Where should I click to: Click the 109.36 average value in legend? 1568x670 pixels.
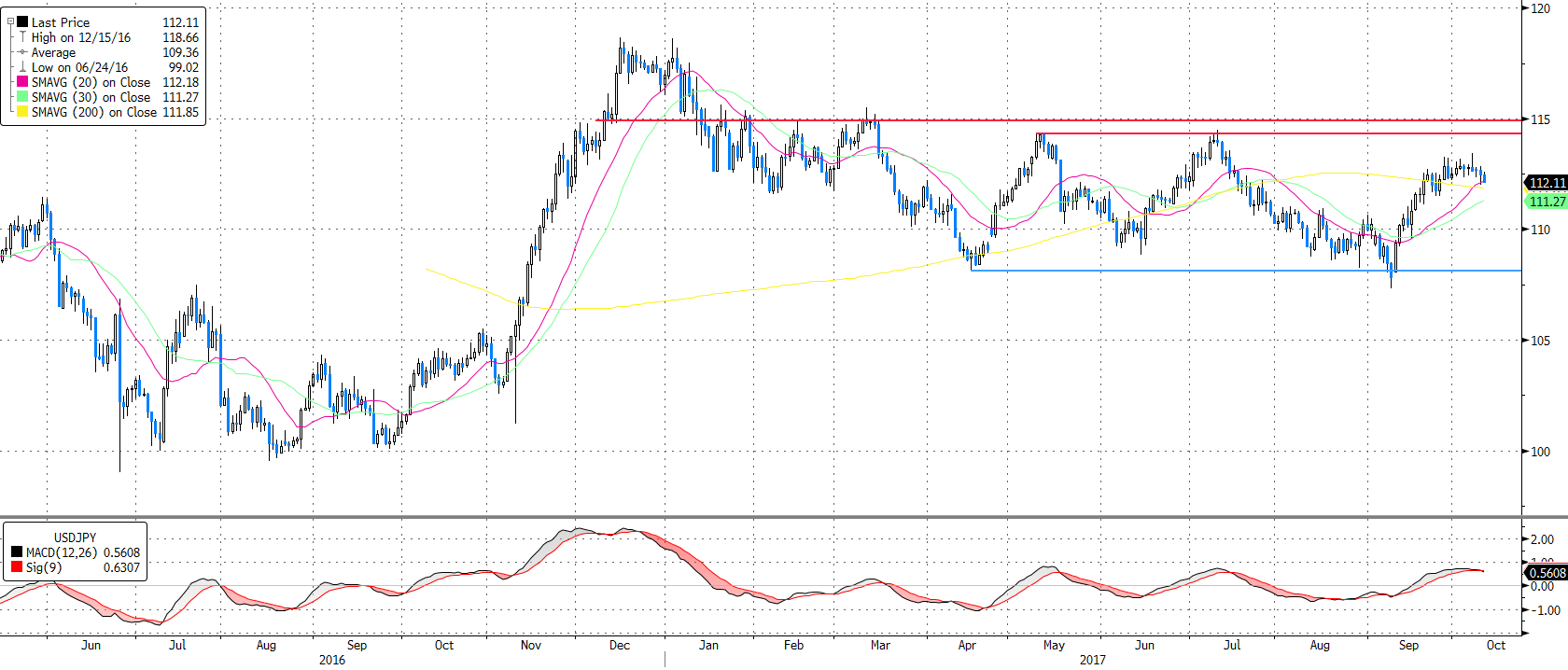point(181,52)
